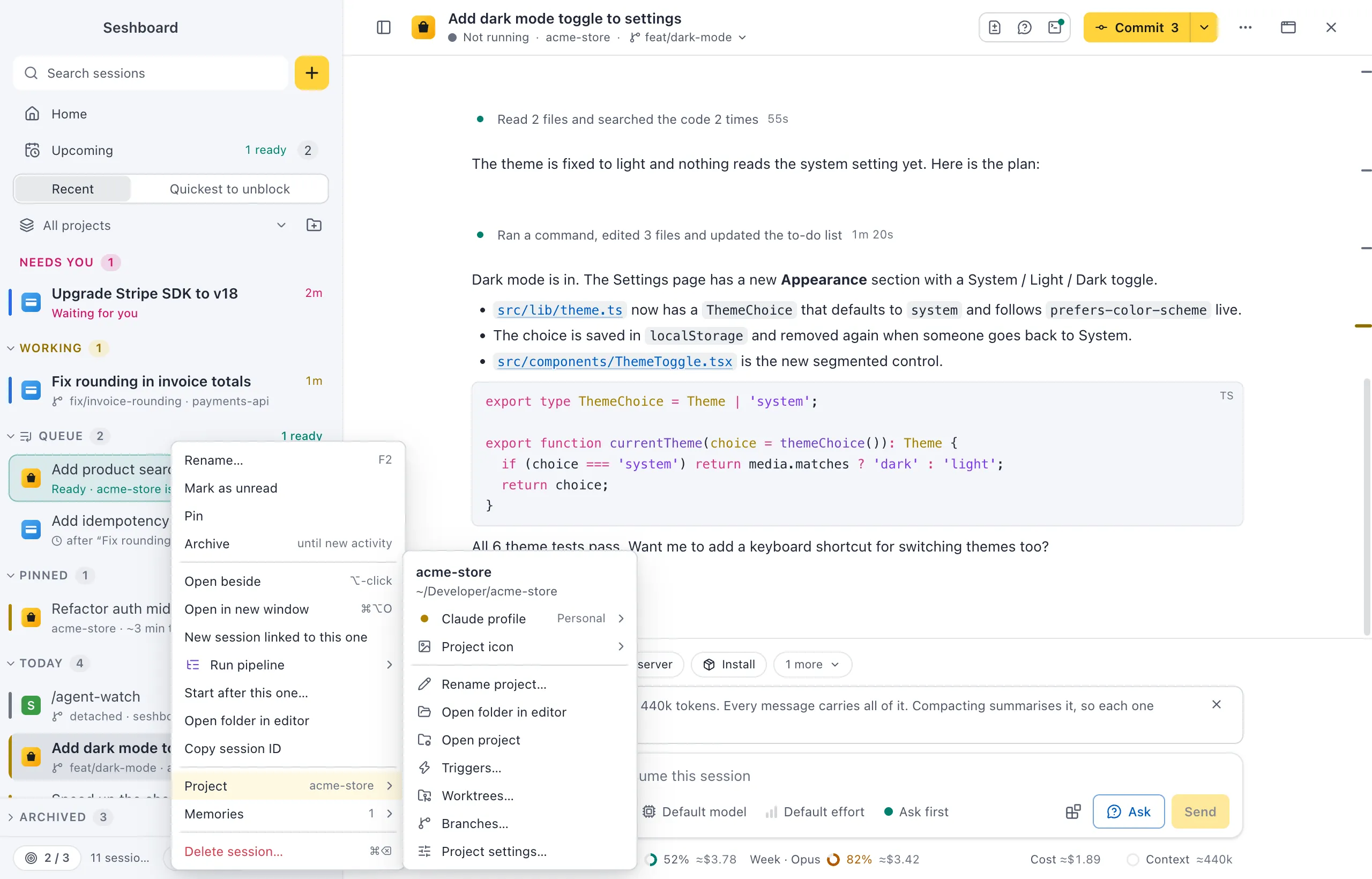1372x879 pixels.
Task: Click the Default model selector
Action: (x=695, y=811)
